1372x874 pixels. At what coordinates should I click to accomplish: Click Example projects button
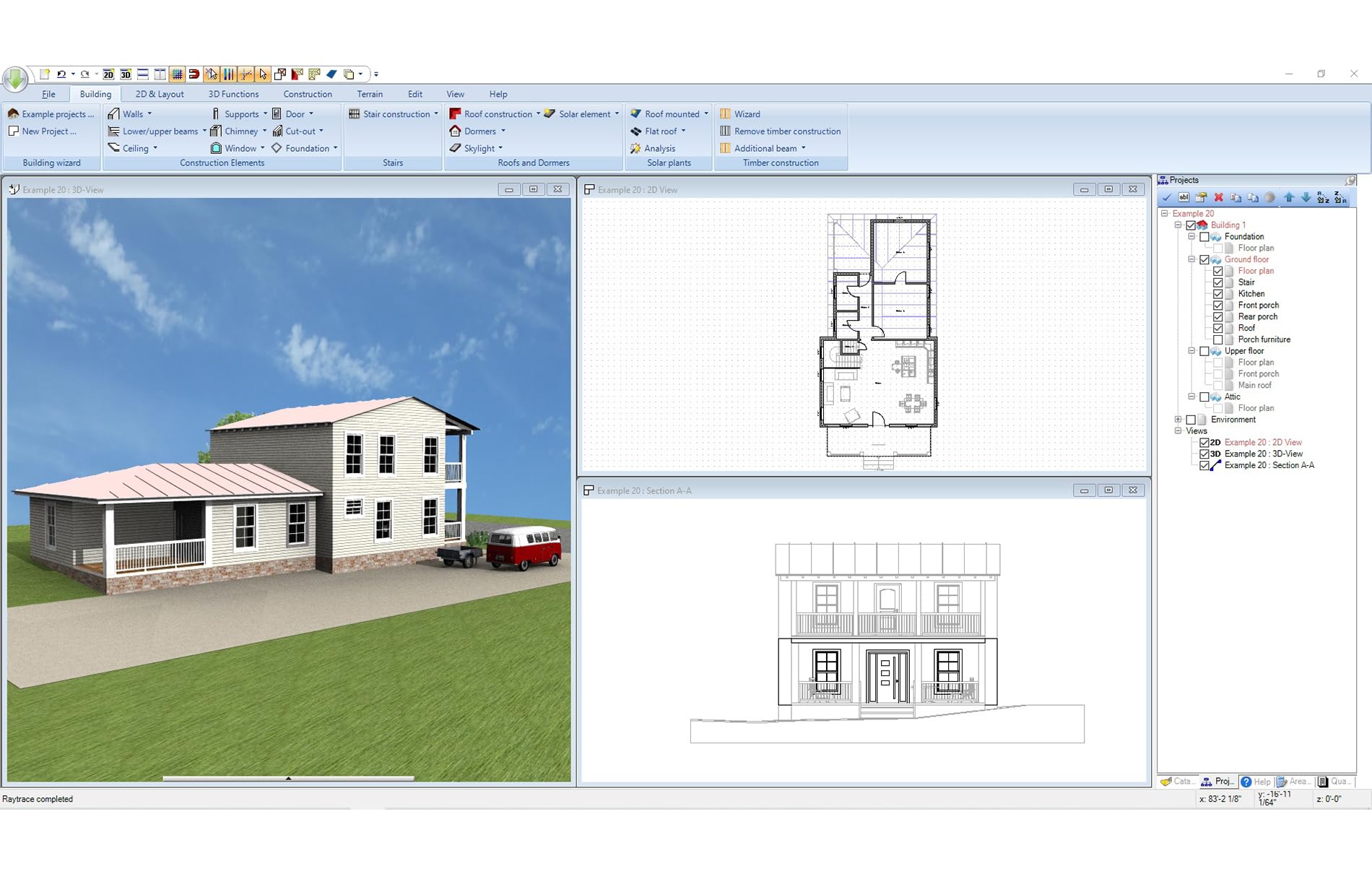51,114
